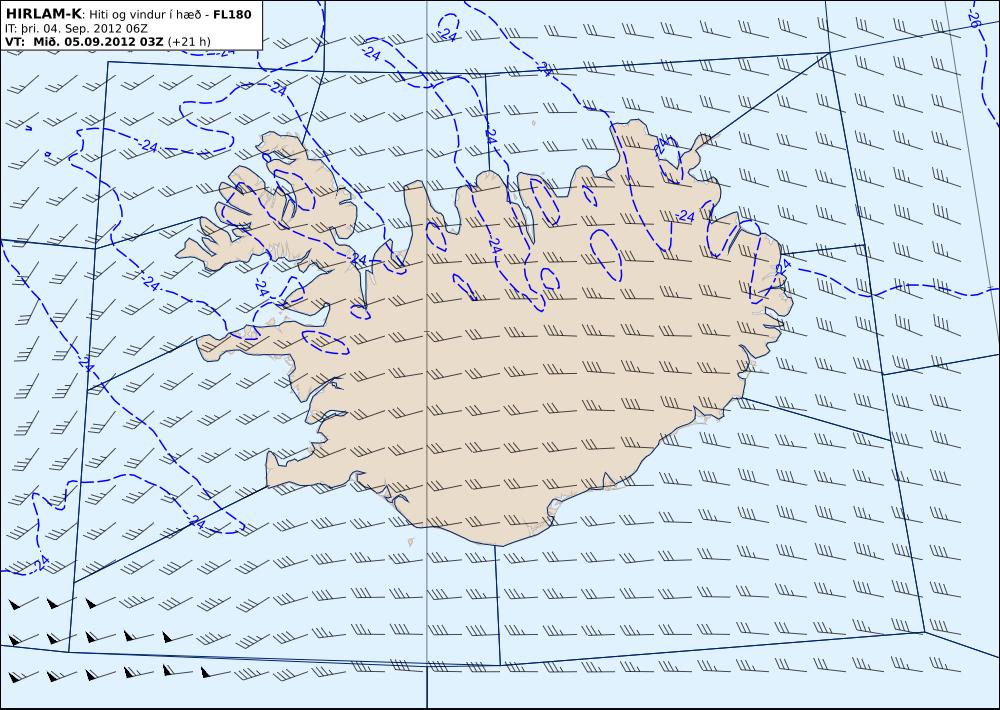Select the 'Hiti og vindur í hæð' caption

point(145,15)
